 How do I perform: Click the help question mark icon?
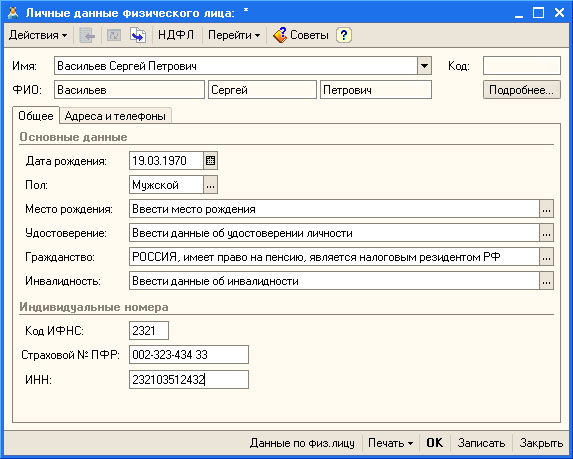344,35
